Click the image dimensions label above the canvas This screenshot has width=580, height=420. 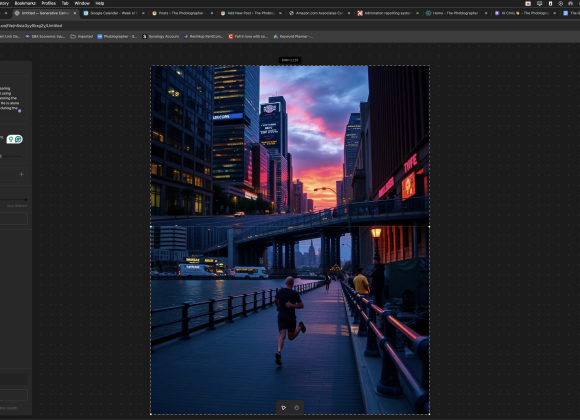290,60
